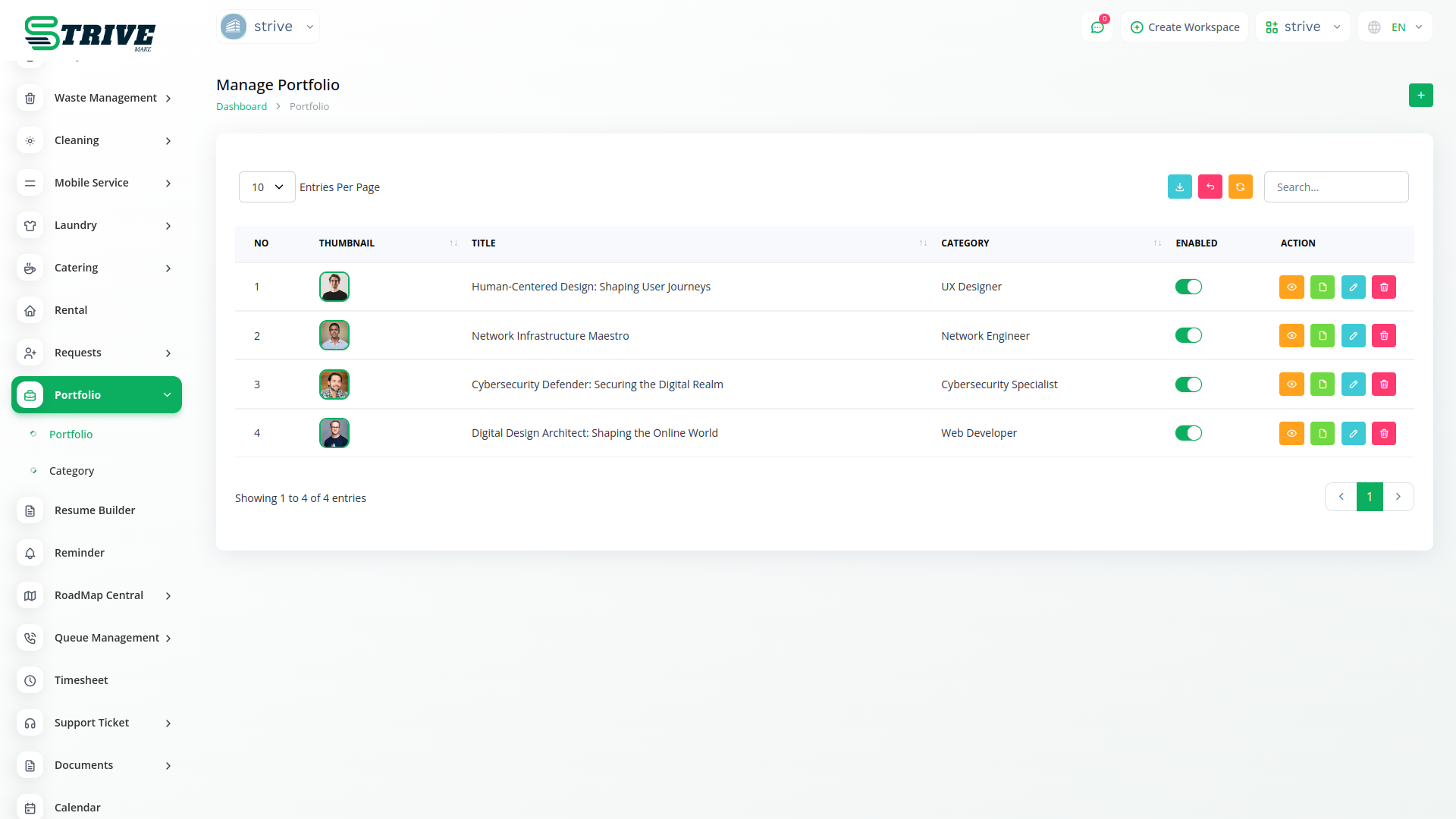Click Create Workspace button
The width and height of the screenshot is (1456, 819).
tap(1185, 27)
